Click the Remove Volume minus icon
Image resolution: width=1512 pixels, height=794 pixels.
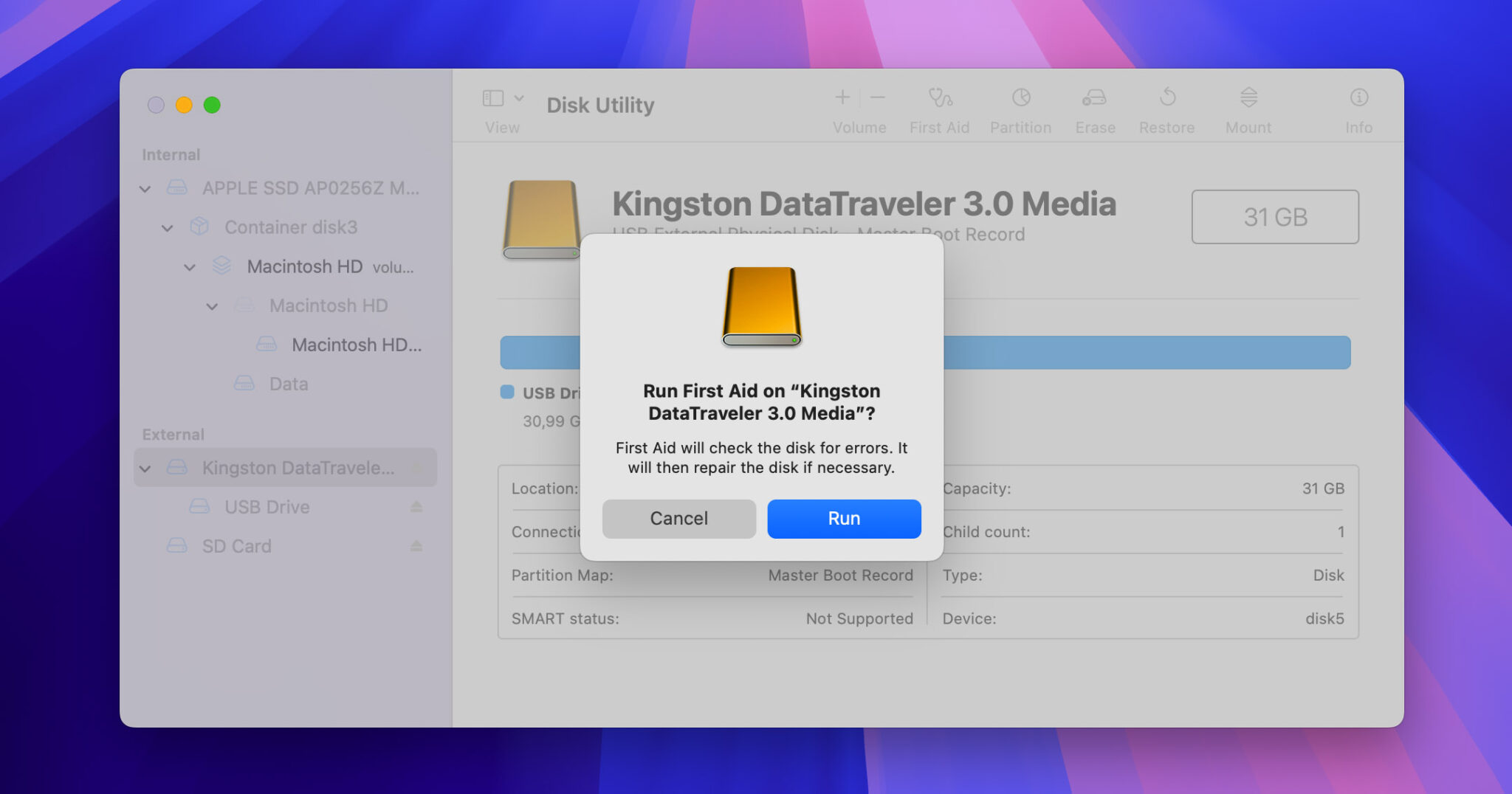877,97
